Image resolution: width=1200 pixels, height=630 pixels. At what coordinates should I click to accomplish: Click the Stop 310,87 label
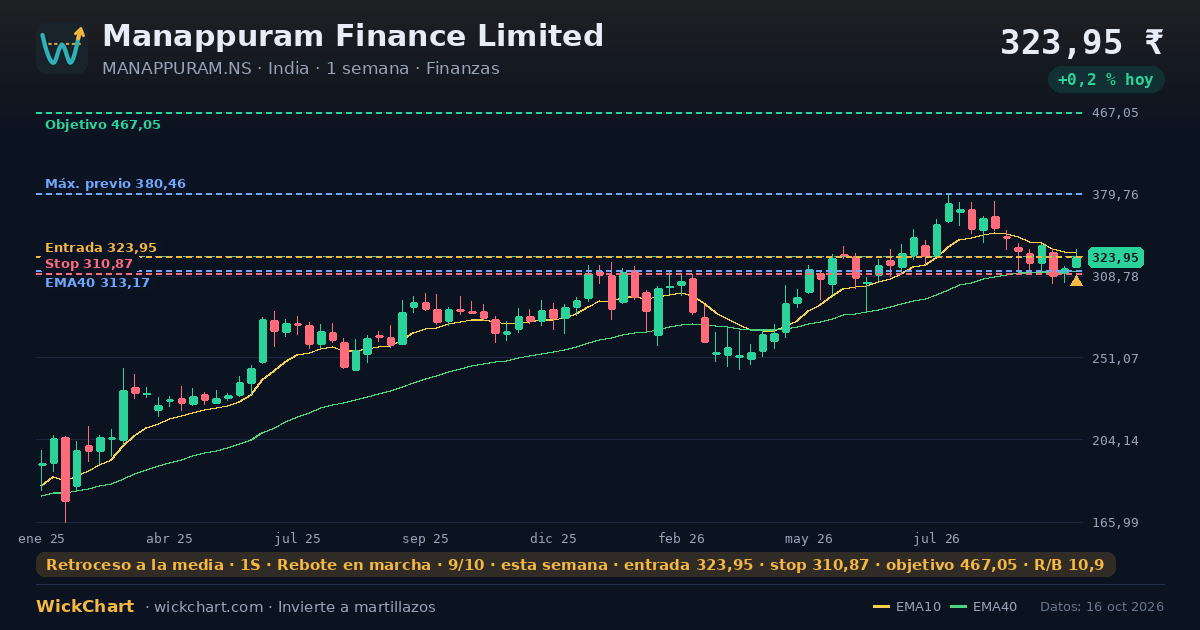[x=89, y=264]
